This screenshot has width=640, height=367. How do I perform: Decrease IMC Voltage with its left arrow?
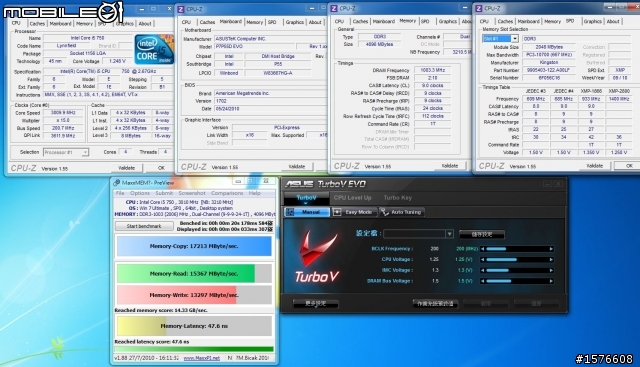click(483, 270)
